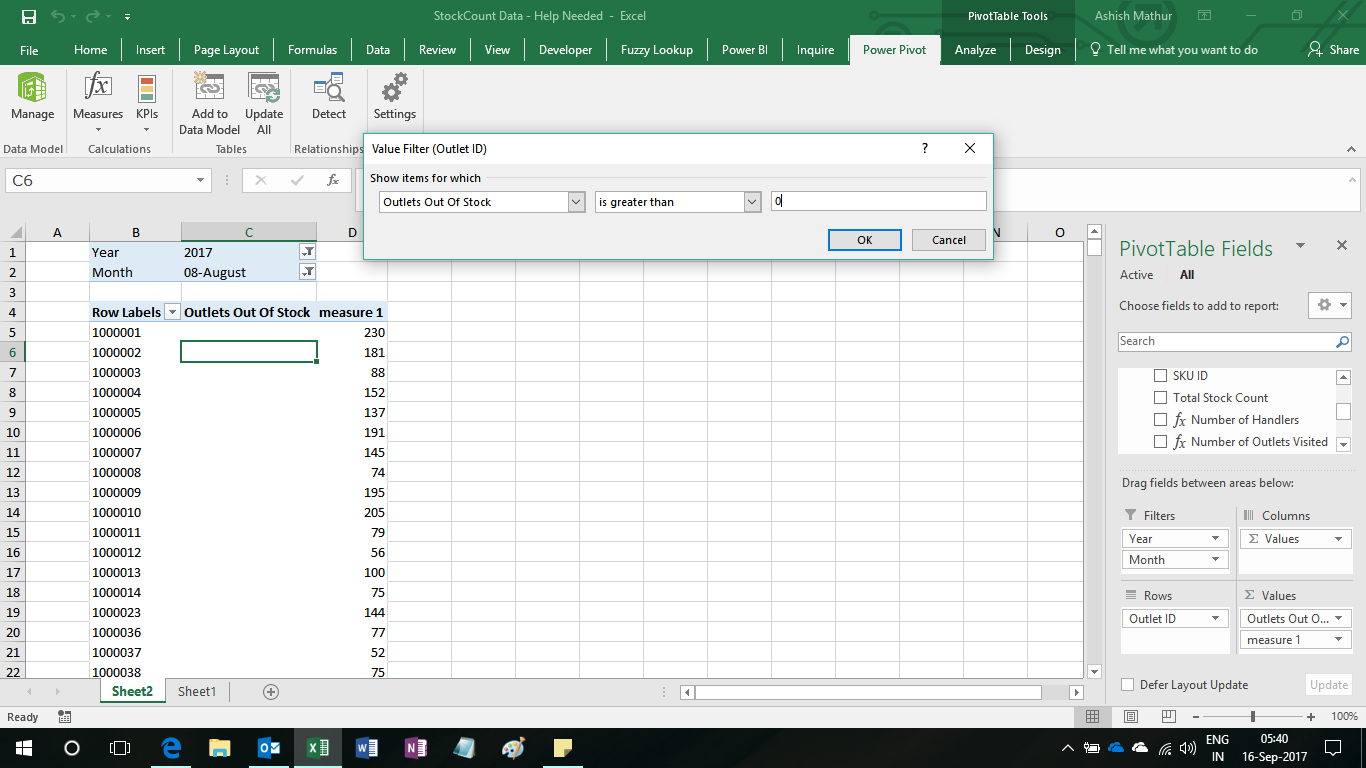Click zoom in plus button
This screenshot has height=768, width=1366.
[1311, 717]
